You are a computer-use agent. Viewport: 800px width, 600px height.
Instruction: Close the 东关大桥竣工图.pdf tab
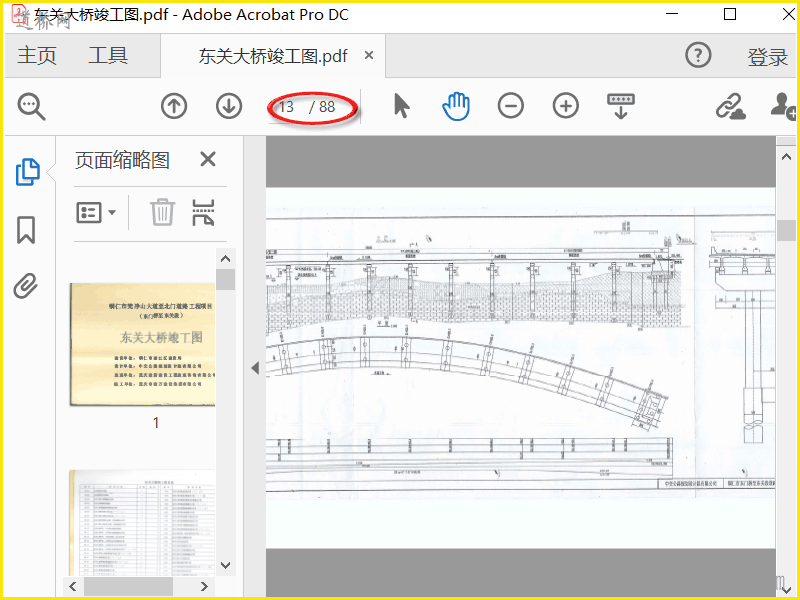tap(369, 55)
